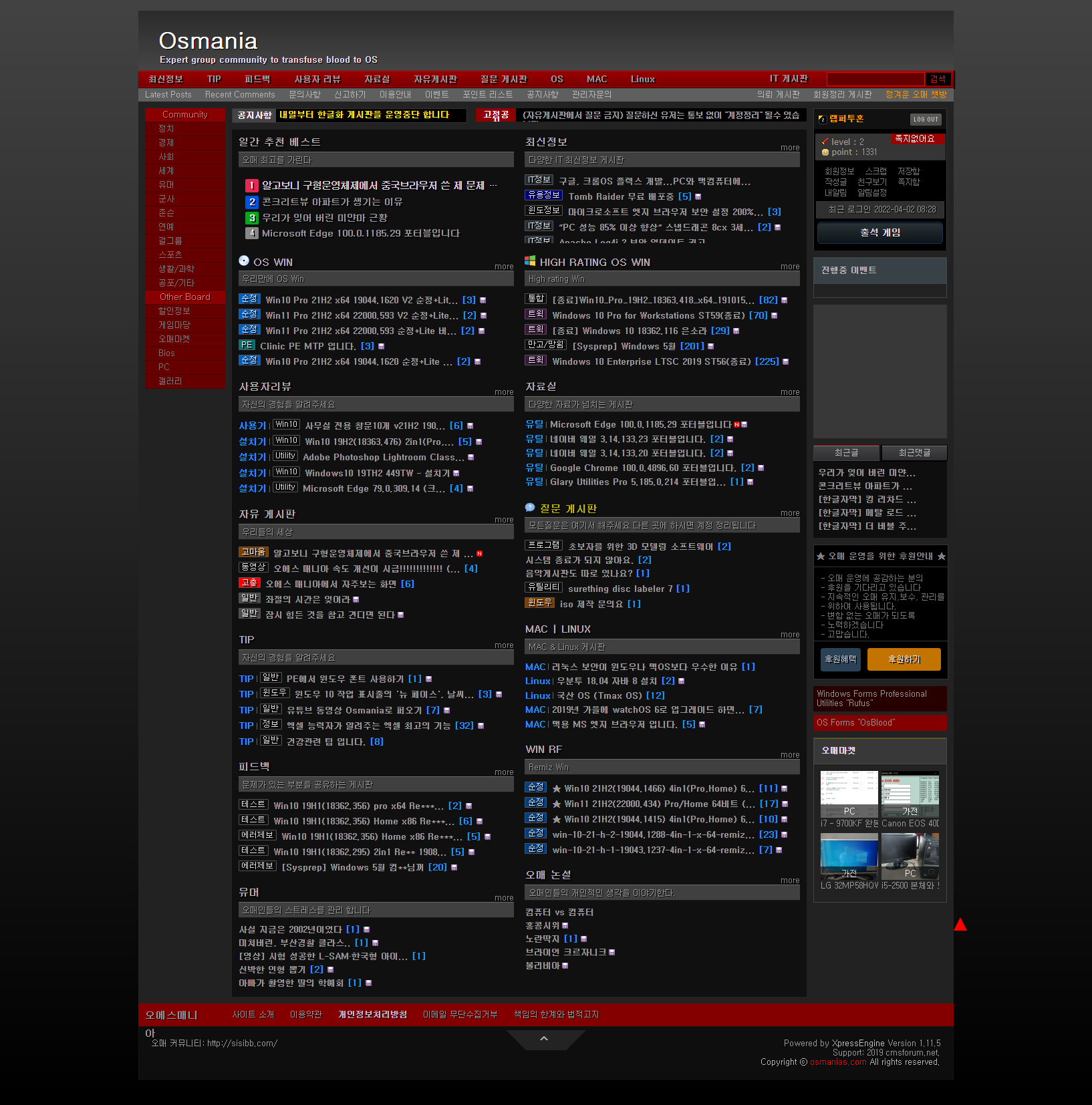Image resolution: width=1092 pixels, height=1105 pixels.
Task: Click the 유용정보 badge beside Tomb Raider
Action: click(x=544, y=195)
